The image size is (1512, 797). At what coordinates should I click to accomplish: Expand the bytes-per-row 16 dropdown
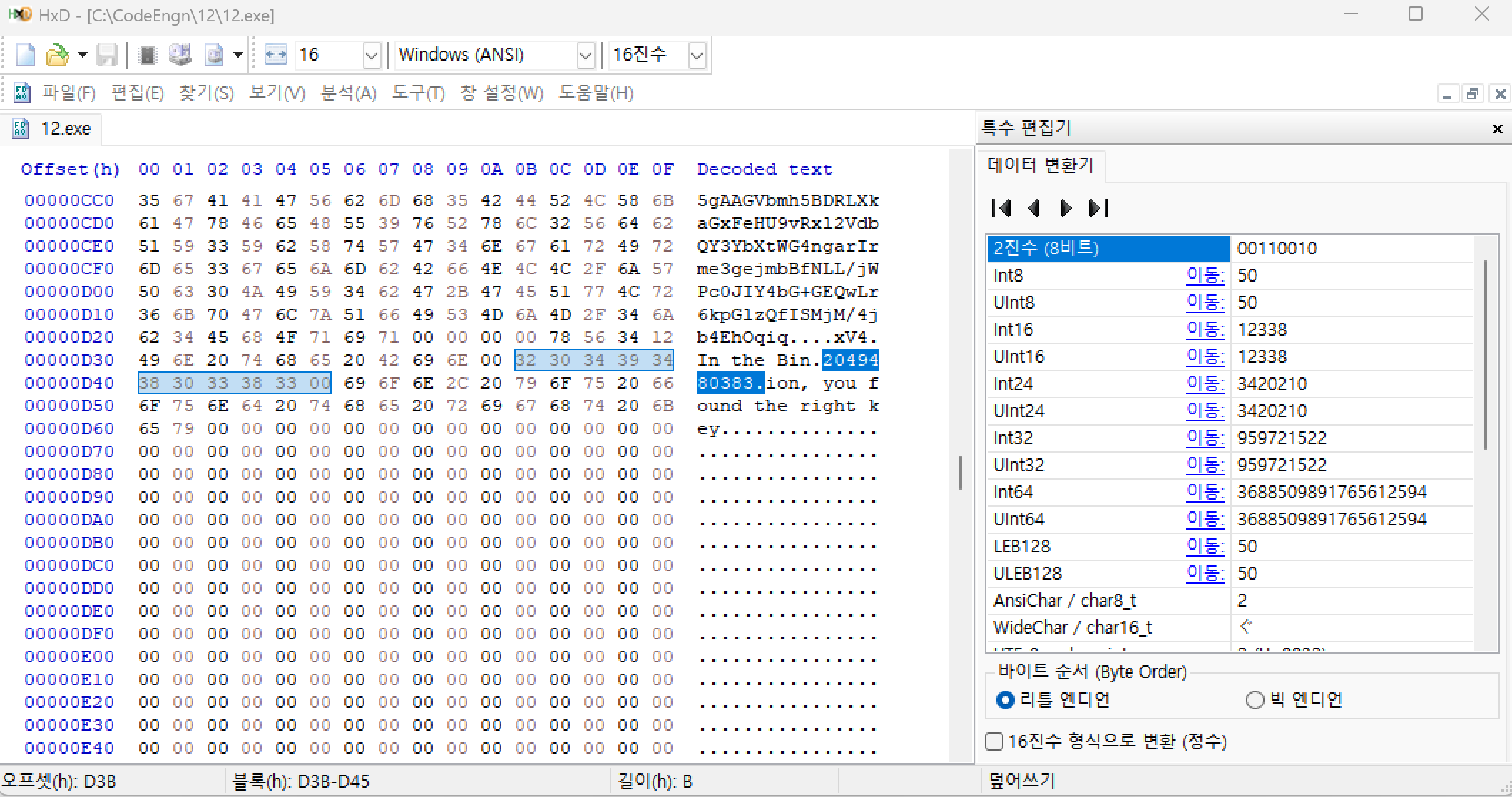click(x=371, y=55)
